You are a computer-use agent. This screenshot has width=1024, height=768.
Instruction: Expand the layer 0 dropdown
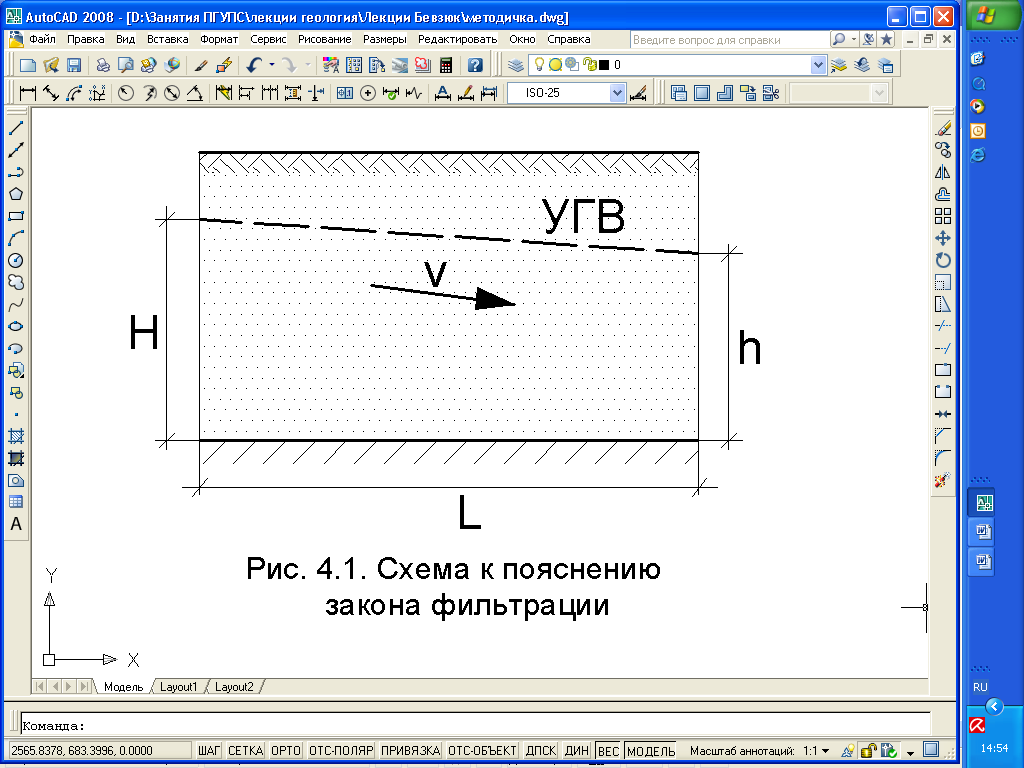pyautogui.click(x=818, y=65)
